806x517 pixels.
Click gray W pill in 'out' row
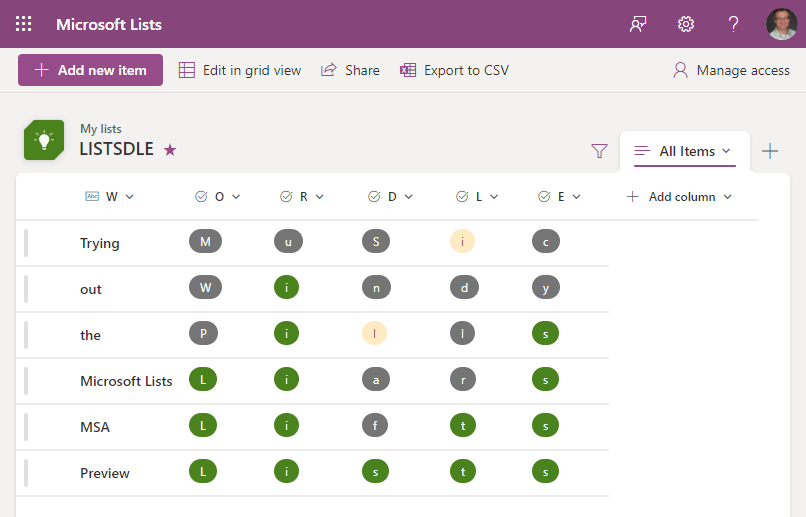206,287
